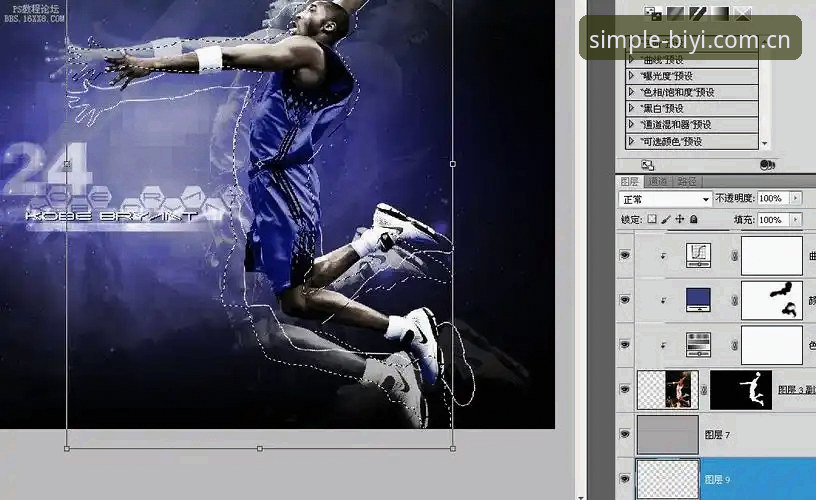Click the Posterize adjustment icon
Screen dimensions: 816x500
675,14
